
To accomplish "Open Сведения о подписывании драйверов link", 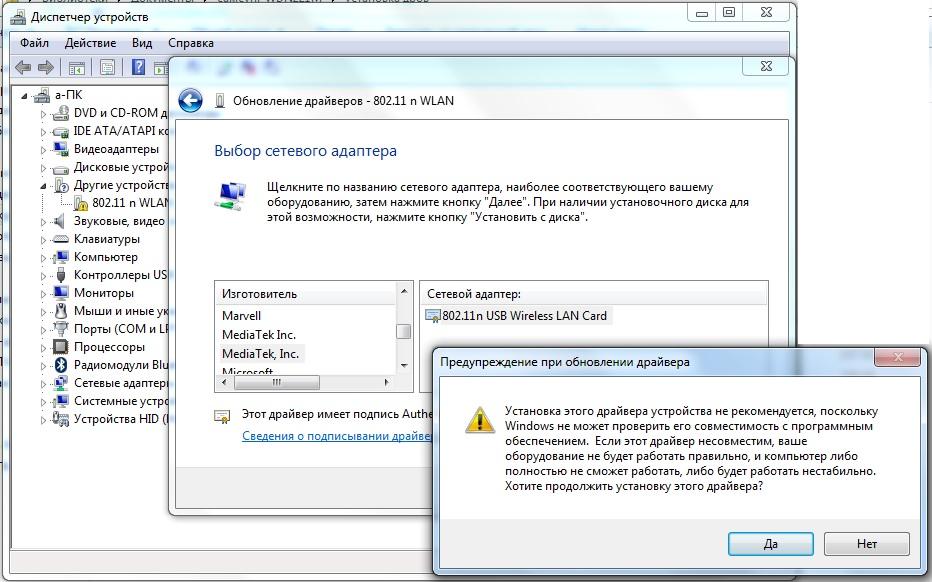I will (337, 436).
